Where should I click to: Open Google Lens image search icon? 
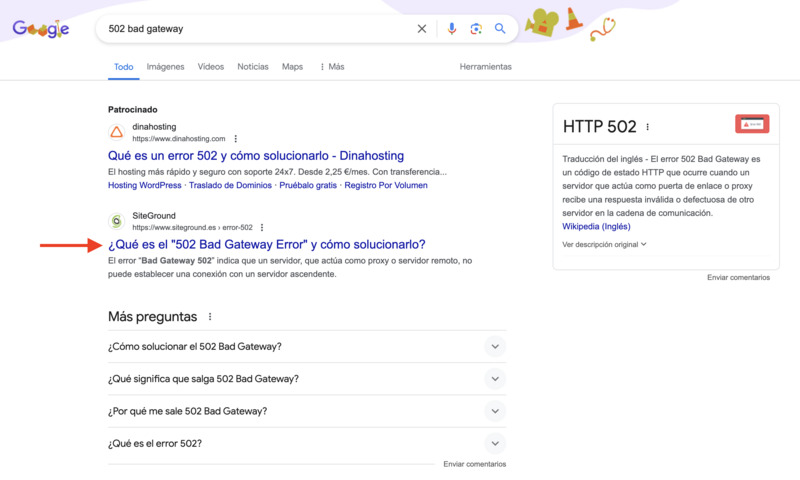(x=476, y=29)
